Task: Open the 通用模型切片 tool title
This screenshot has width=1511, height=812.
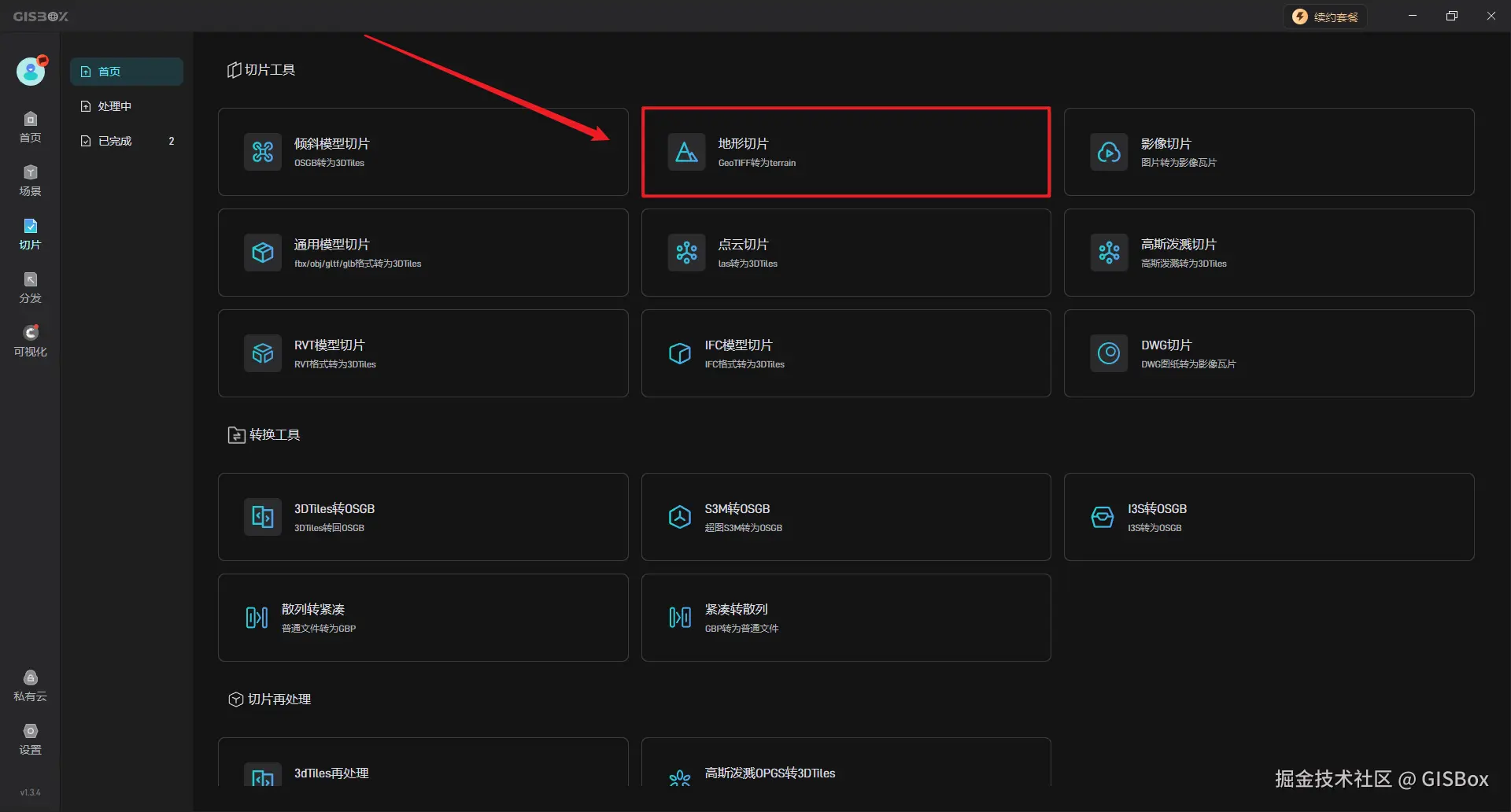Action: click(x=331, y=245)
